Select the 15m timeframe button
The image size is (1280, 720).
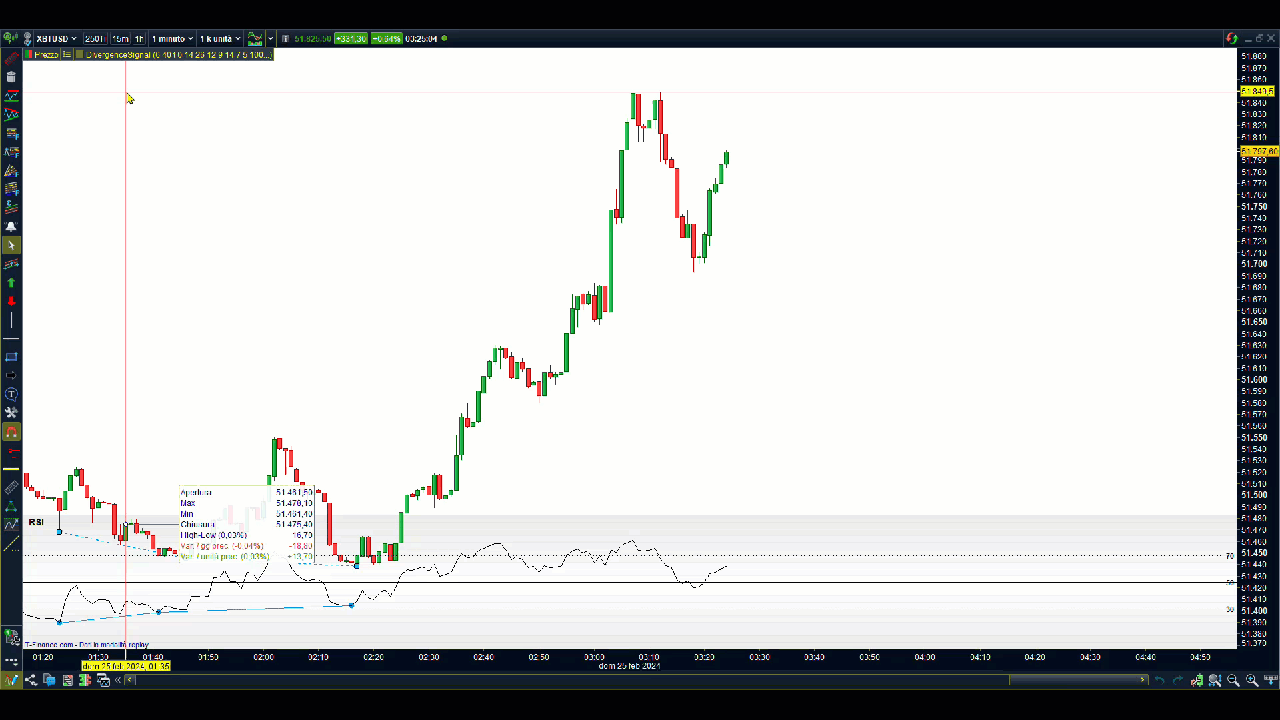(121, 39)
